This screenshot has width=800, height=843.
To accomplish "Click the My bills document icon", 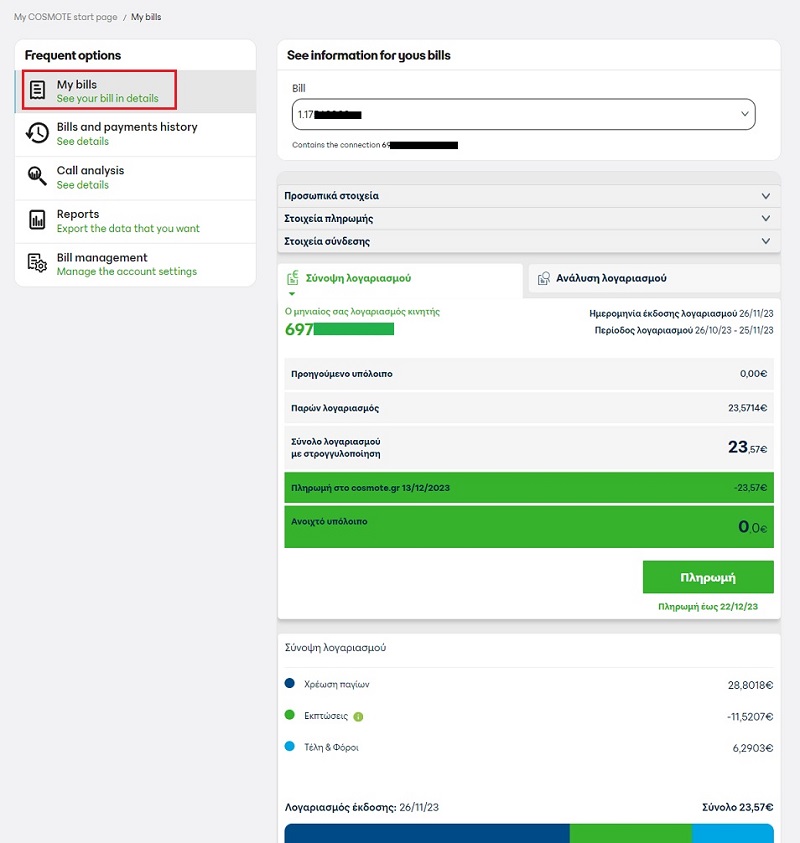I will point(37,90).
